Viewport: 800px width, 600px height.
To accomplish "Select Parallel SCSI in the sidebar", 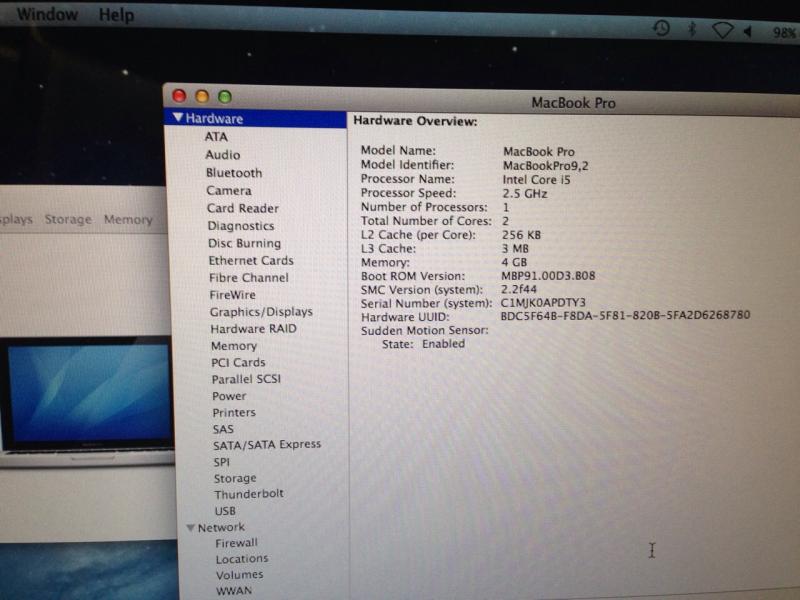I will [x=246, y=379].
